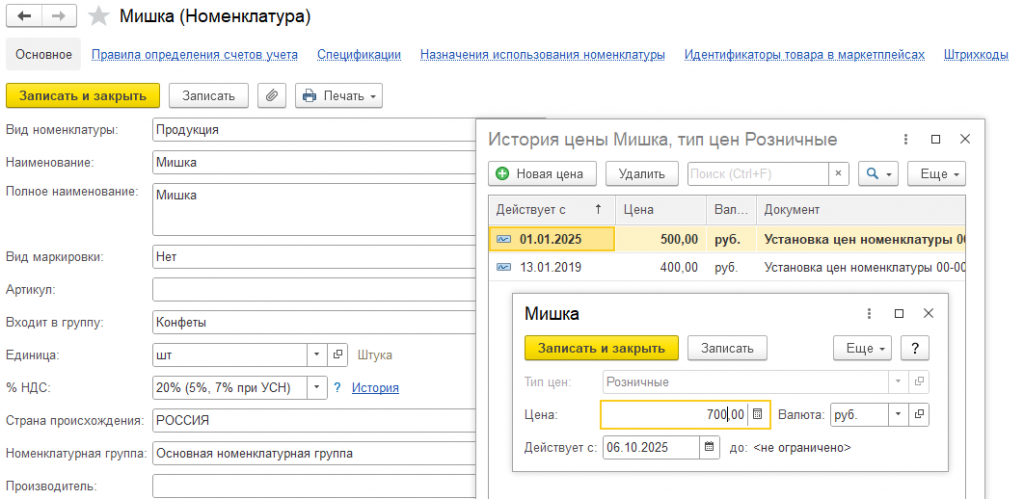Screen dimensions: 1024x499
Task: Open the Единица open-form icon
Action: 338,355
